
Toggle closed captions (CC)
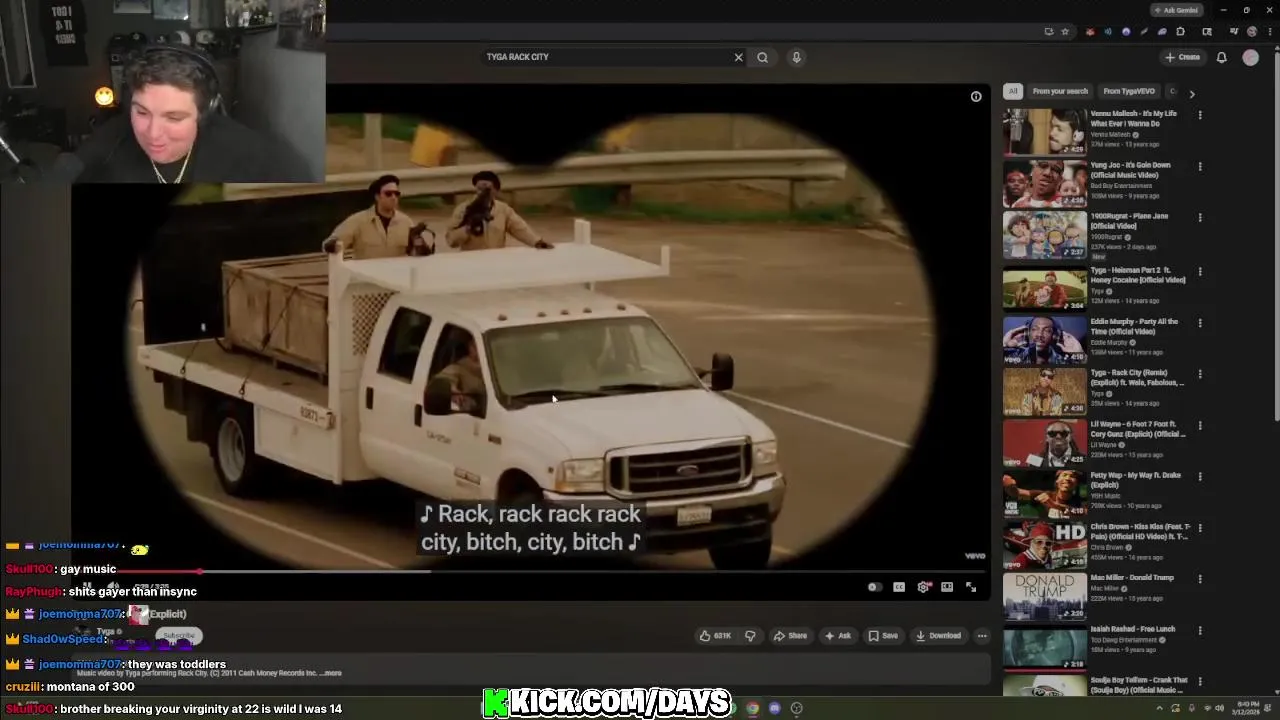pos(899,587)
